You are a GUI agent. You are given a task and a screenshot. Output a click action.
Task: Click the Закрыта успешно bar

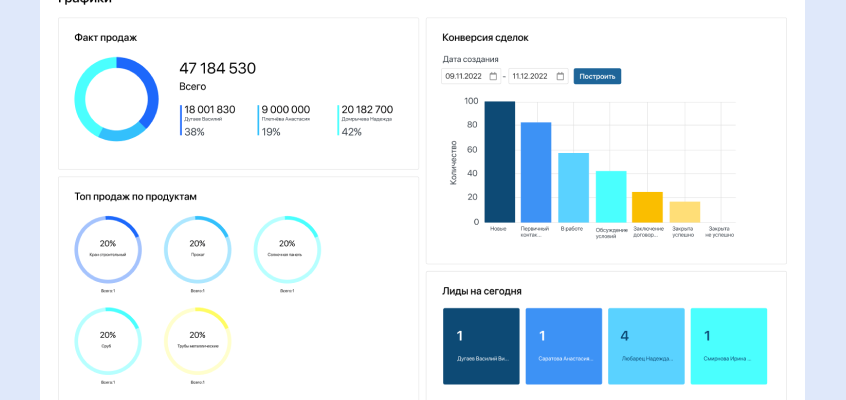pyautogui.click(x=685, y=212)
